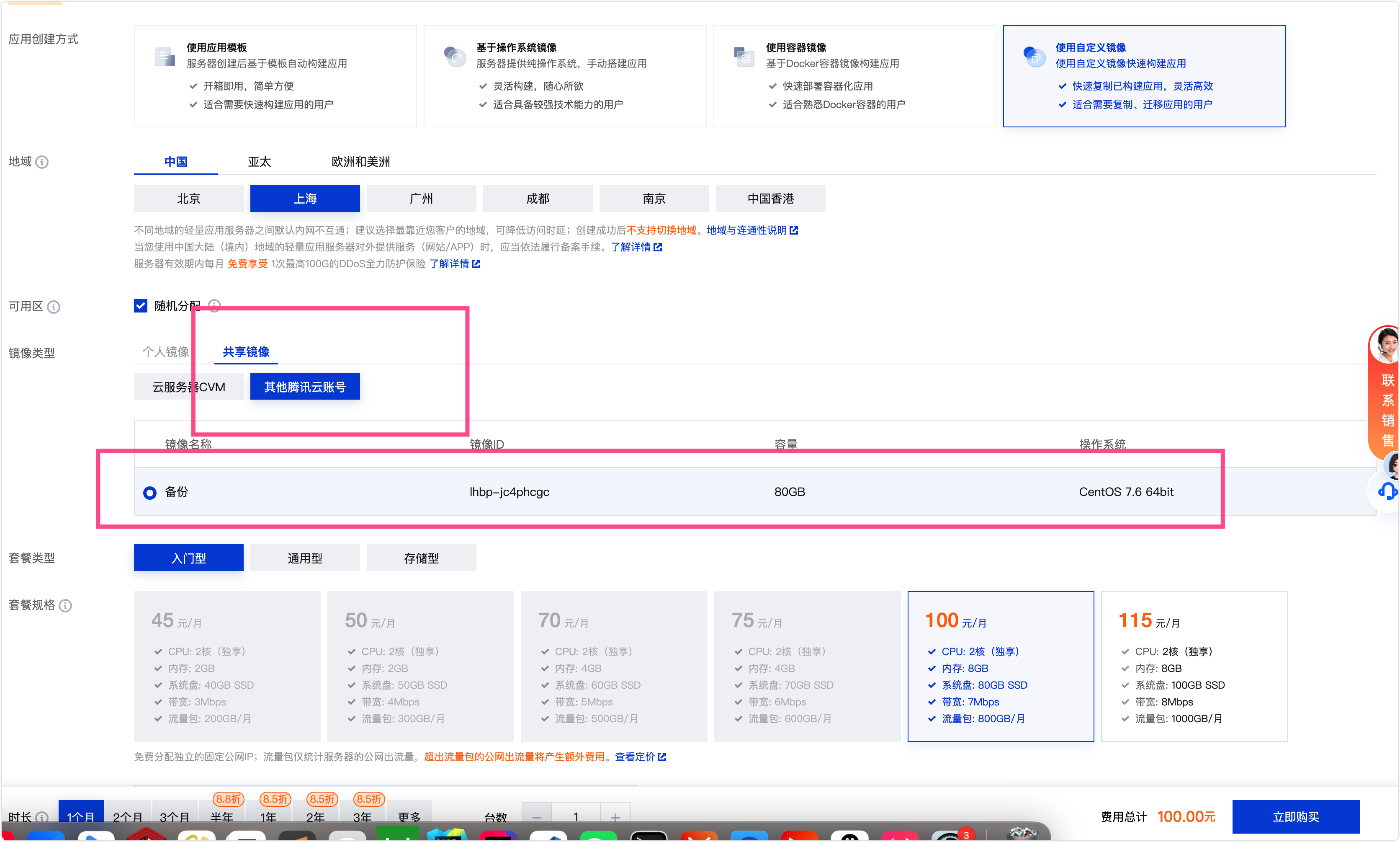Click the 使用容器镜像 Docker card icon

744,57
